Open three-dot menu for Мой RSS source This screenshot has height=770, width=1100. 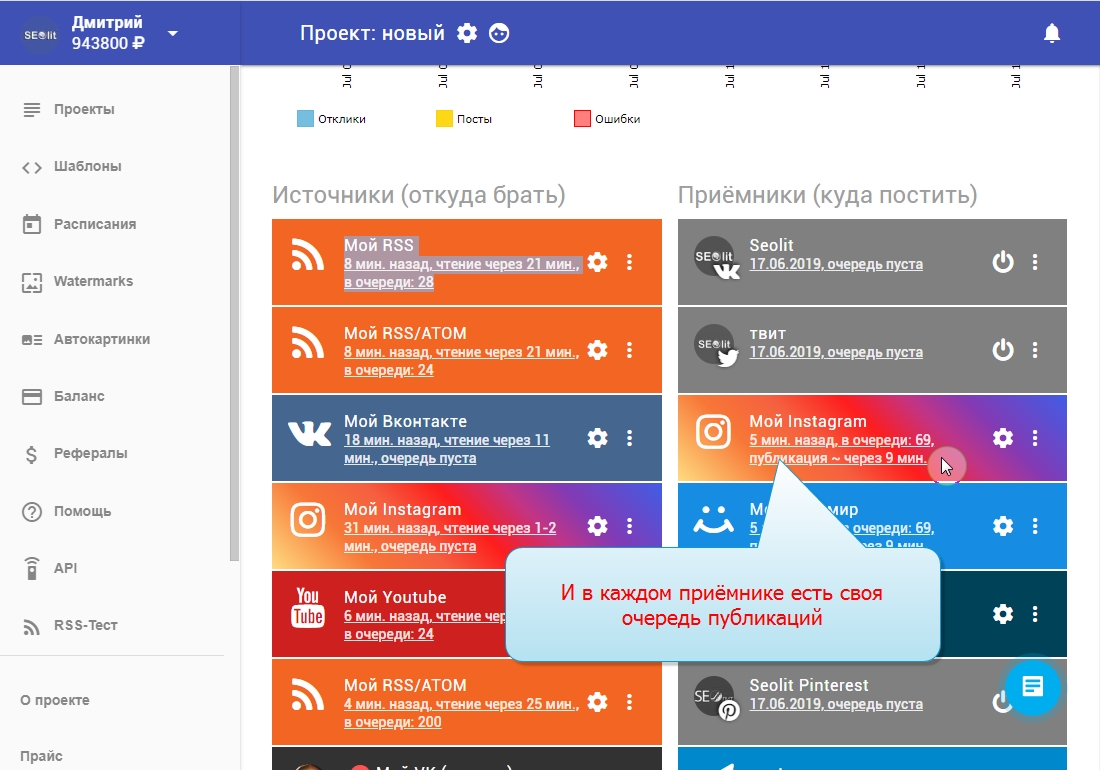[629, 262]
